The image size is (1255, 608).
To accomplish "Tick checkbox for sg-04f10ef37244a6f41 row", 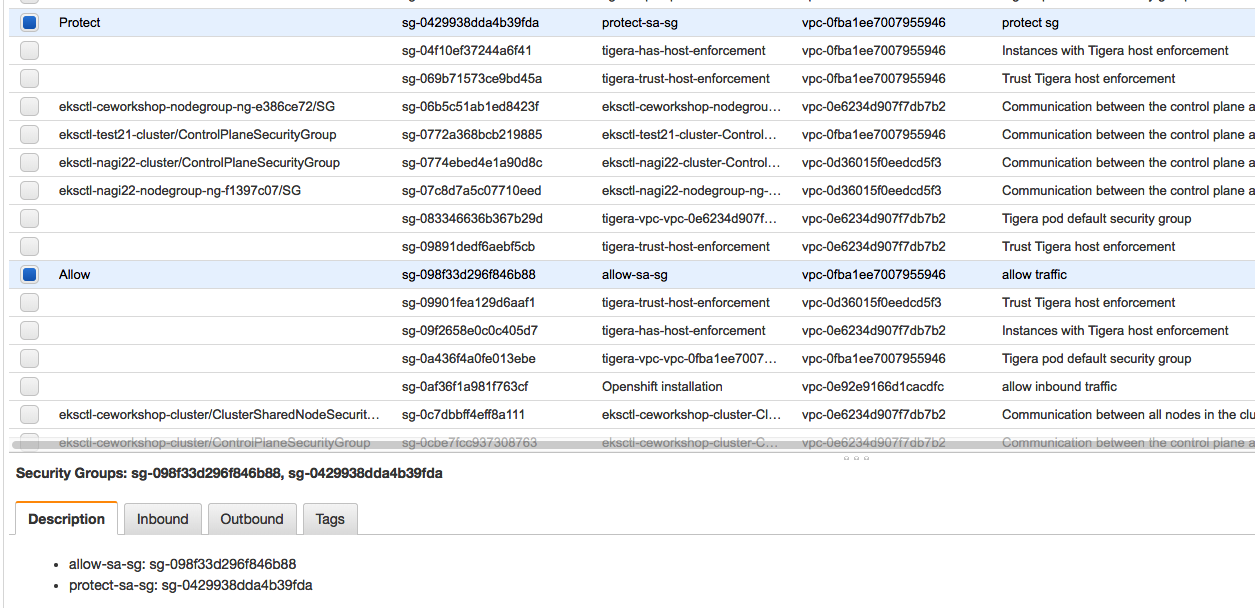I will pyautogui.click(x=29, y=50).
